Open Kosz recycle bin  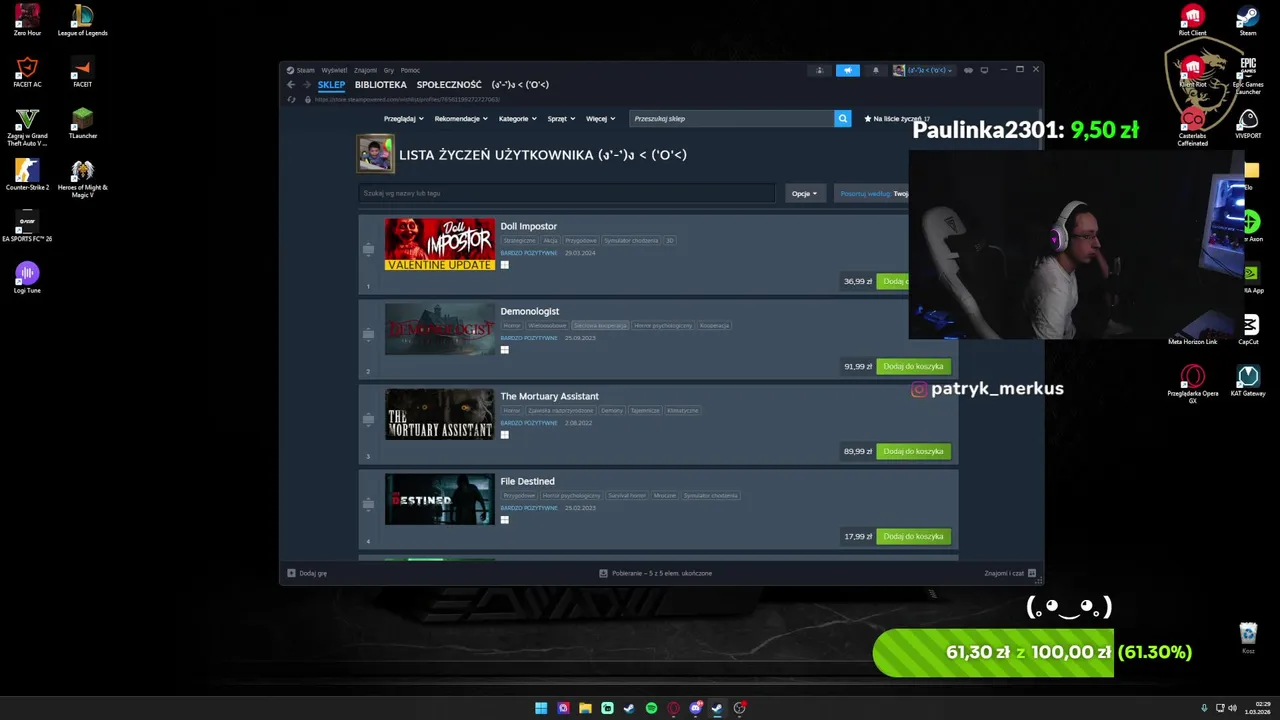[x=1248, y=638]
